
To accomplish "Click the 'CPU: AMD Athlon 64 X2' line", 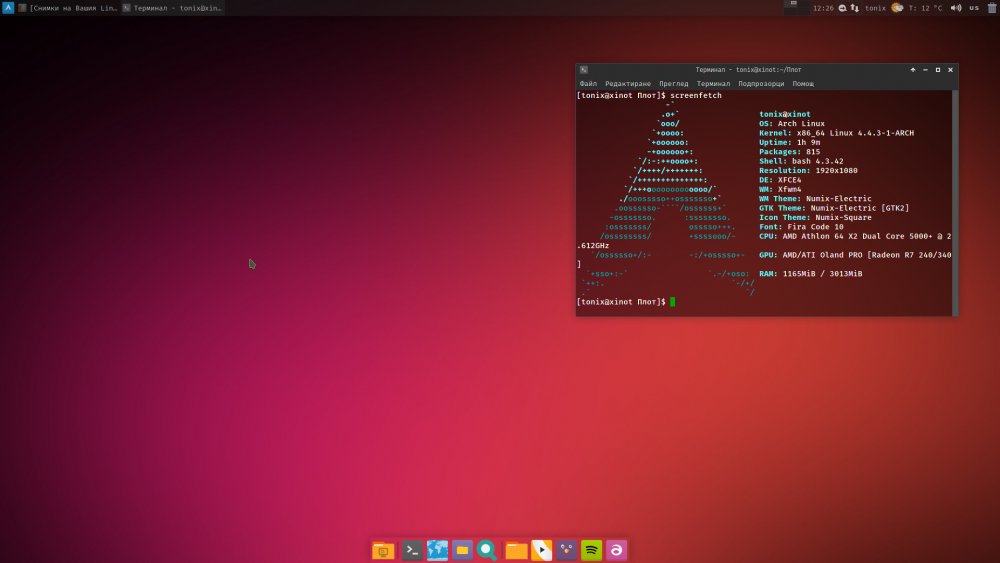I will point(855,237).
